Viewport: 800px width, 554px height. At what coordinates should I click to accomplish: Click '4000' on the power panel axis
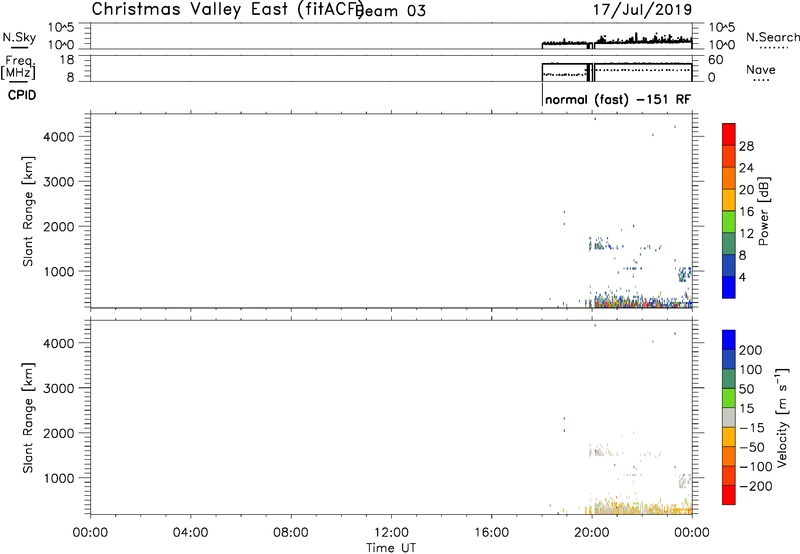(x=58, y=137)
